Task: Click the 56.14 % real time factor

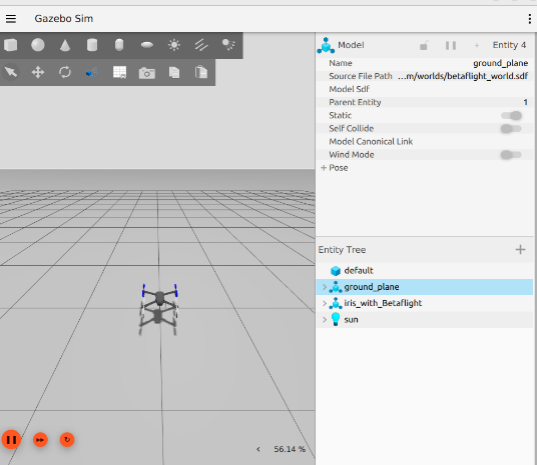Action: pos(289,449)
